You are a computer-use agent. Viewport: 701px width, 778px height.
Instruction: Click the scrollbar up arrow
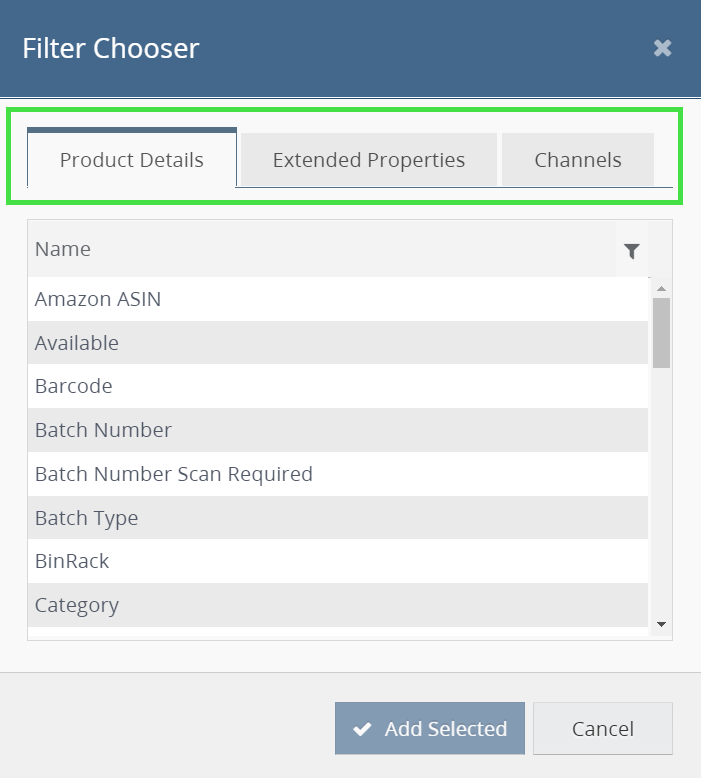click(661, 288)
